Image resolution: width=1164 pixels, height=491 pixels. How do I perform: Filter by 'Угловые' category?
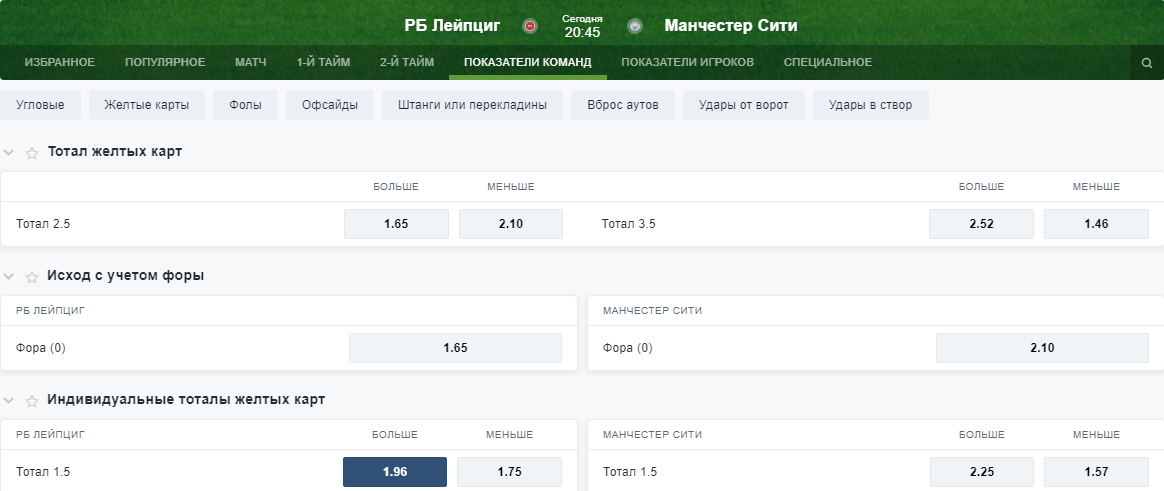[x=41, y=105]
